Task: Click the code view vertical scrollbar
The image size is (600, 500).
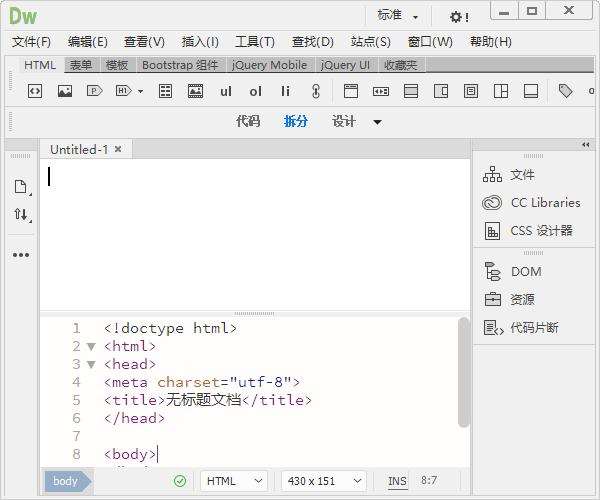Action: coord(463,372)
